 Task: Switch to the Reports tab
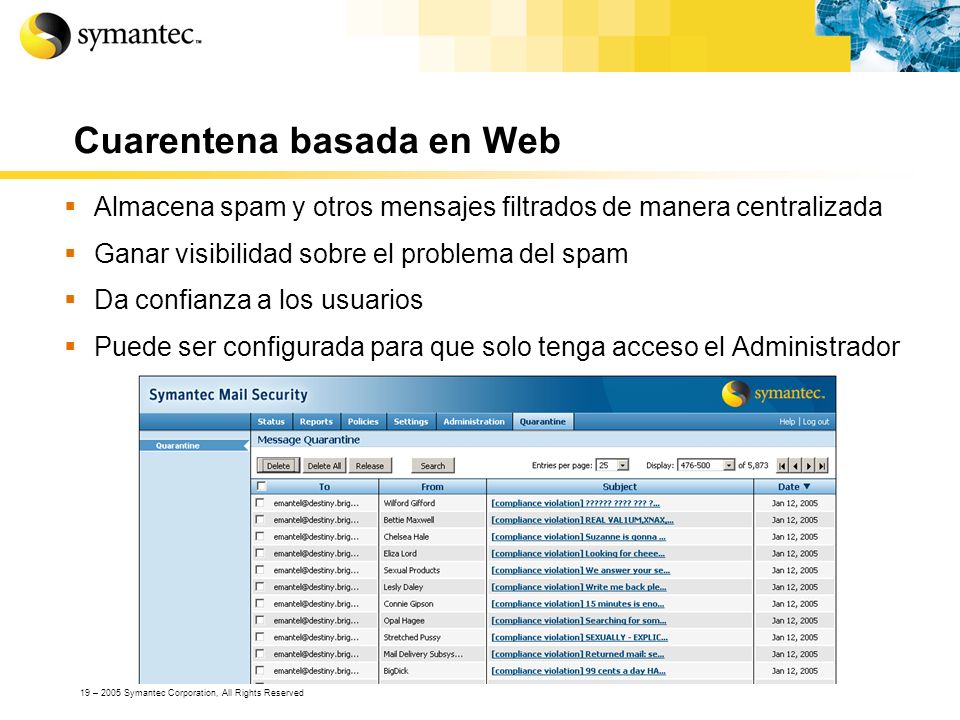click(316, 421)
